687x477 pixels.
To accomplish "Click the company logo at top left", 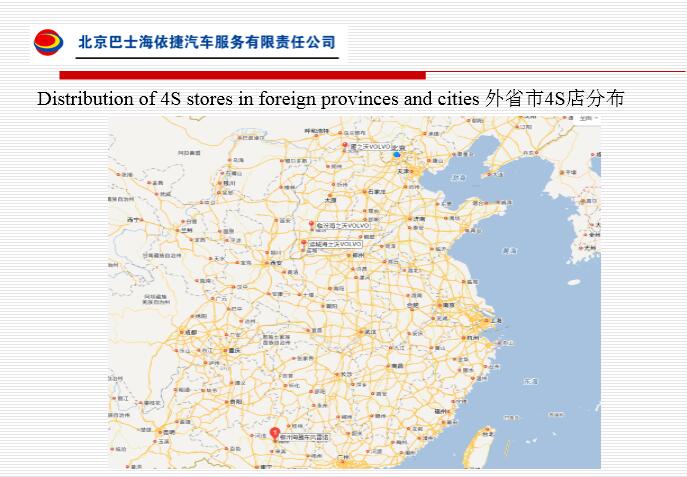I will [49, 43].
